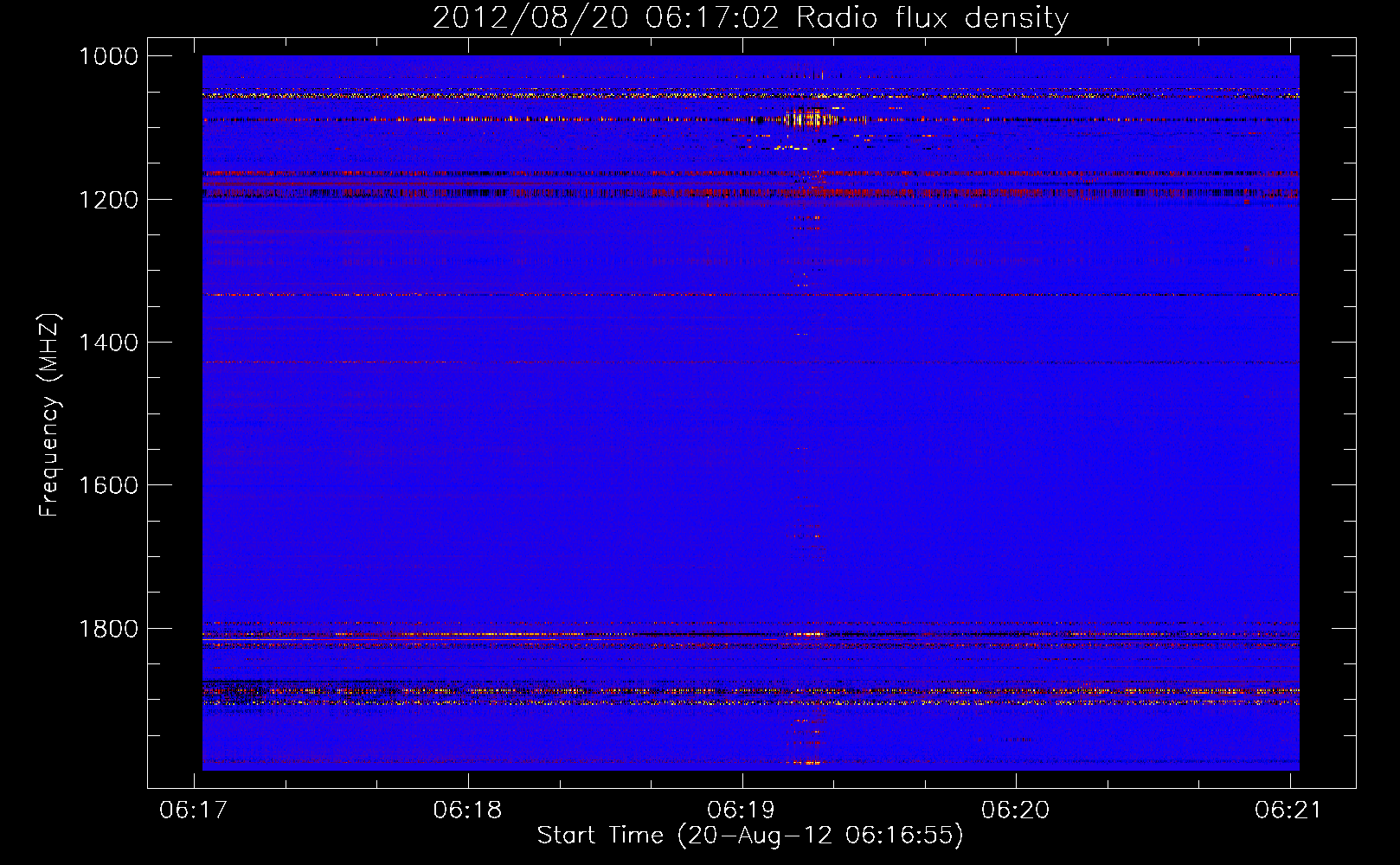The height and width of the screenshot is (865, 1400).
Task: Click the 06:17 time axis label
Action: click(x=194, y=811)
